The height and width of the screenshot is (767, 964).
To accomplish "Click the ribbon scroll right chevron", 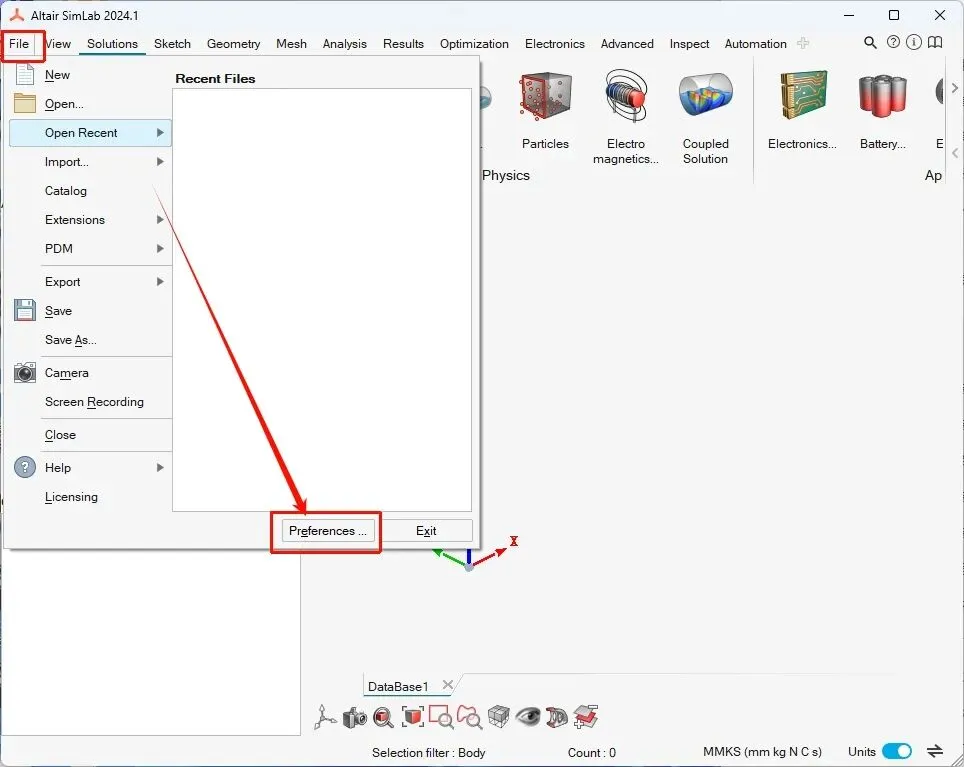I will pyautogui.click(x=954, y=88).
